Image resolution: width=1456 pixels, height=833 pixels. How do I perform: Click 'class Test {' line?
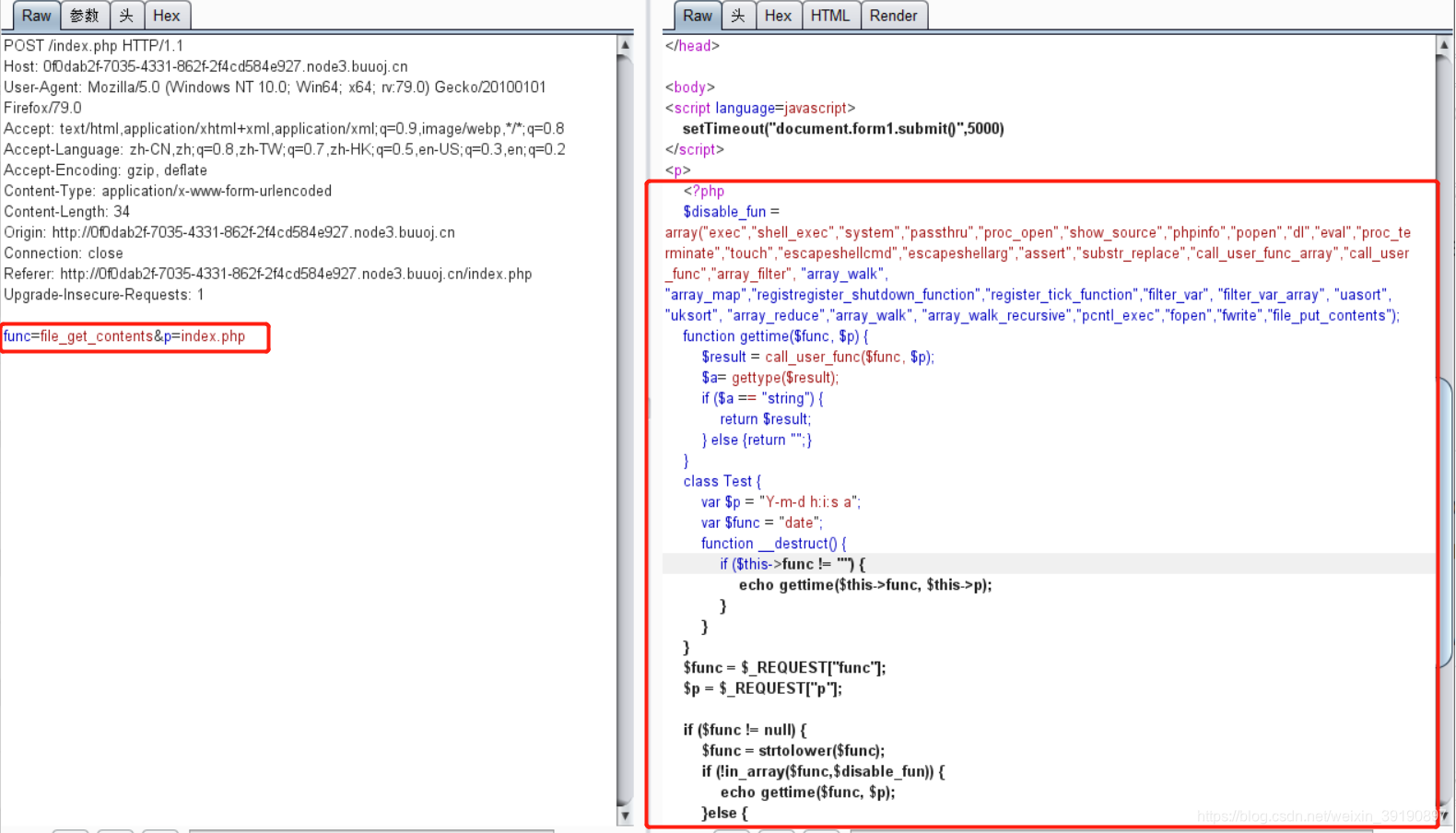(x=722, y=481)
